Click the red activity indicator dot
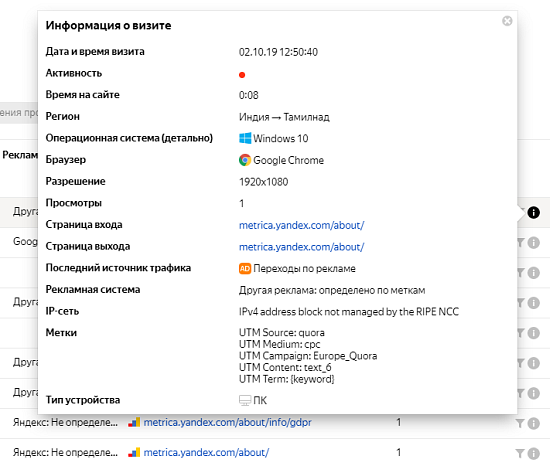The image size is (550, 465). pyautogui.click(x=242, y=75)
